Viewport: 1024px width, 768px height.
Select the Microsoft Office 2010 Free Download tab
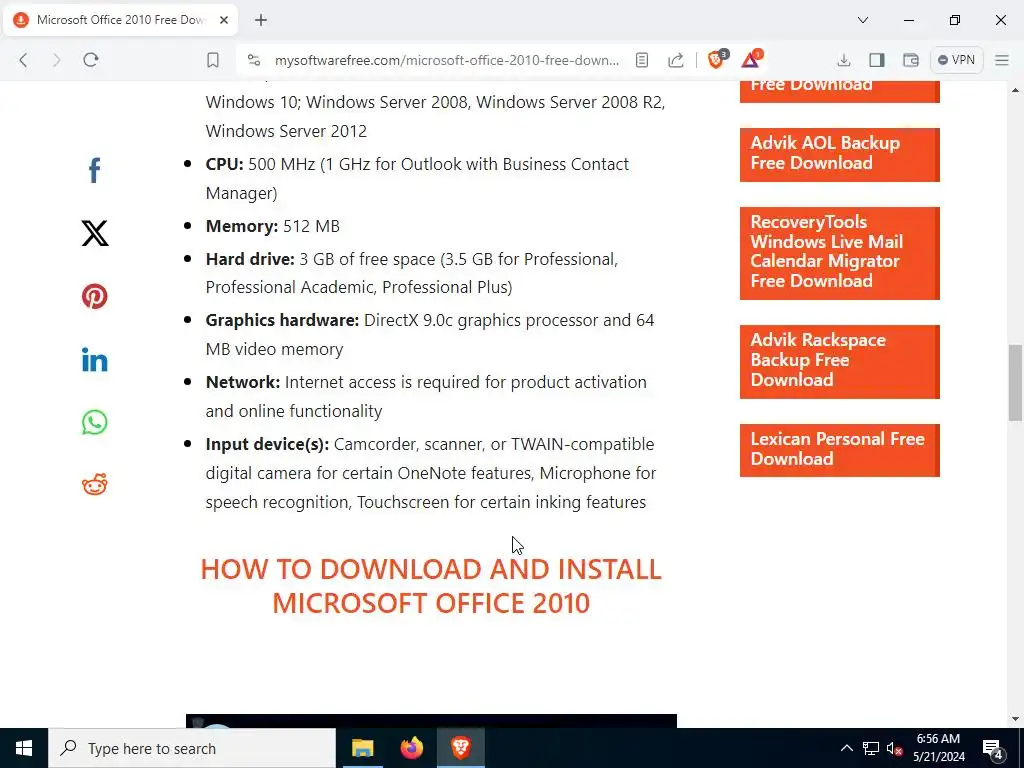(x=121, y=20)
